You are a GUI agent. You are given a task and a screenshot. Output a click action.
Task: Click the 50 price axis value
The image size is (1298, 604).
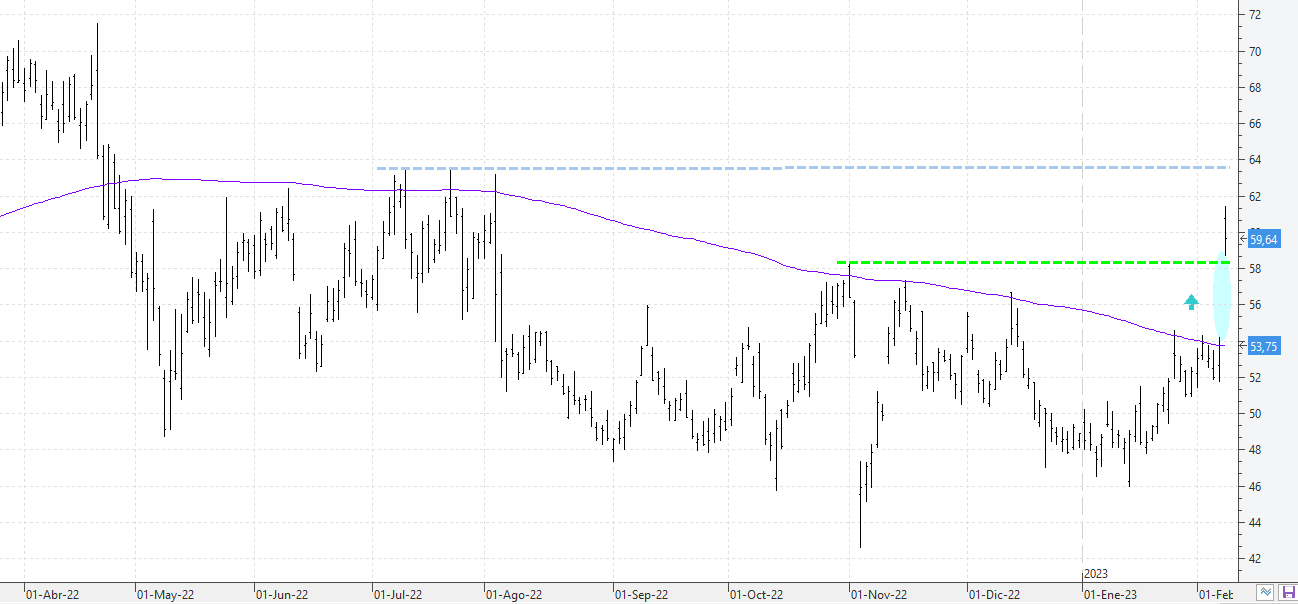pyautogui.click(x=1254, y=414)
